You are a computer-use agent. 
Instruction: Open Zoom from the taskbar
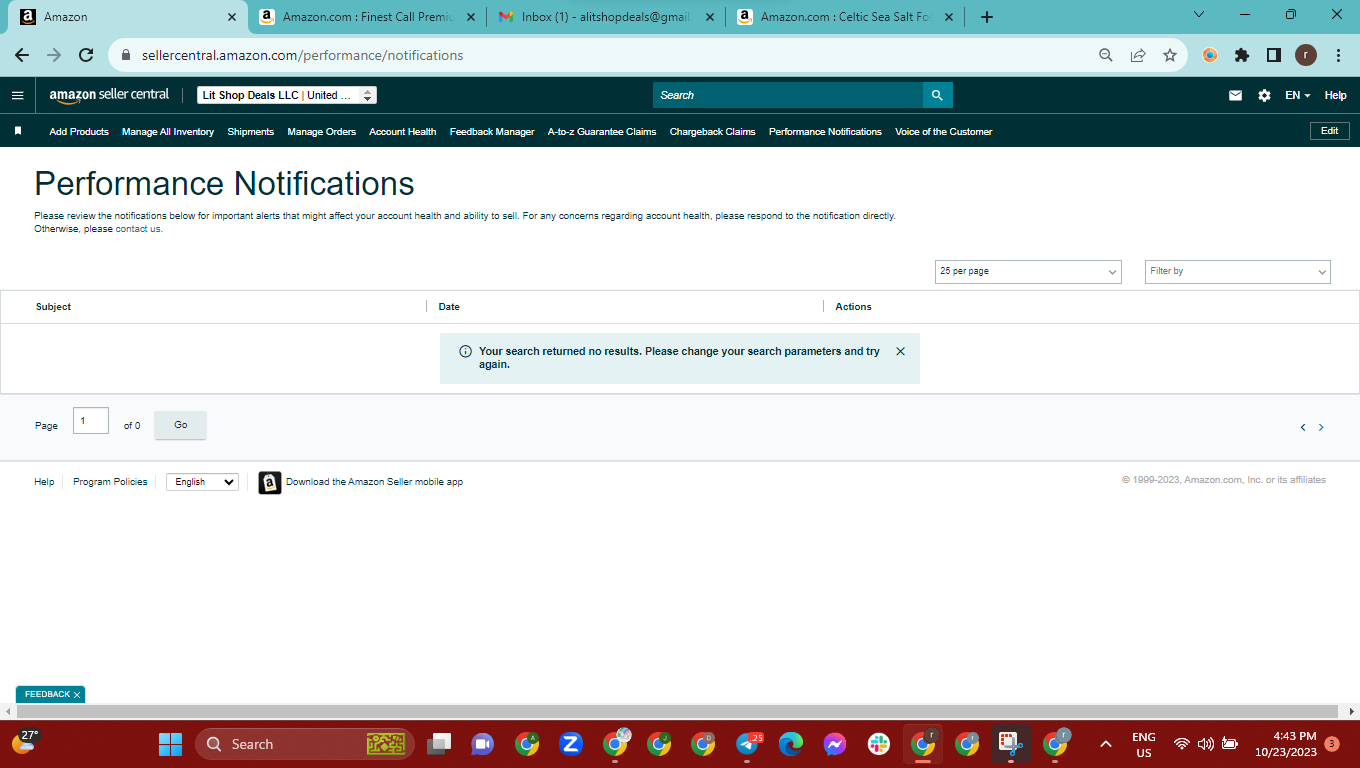[571, 744]
